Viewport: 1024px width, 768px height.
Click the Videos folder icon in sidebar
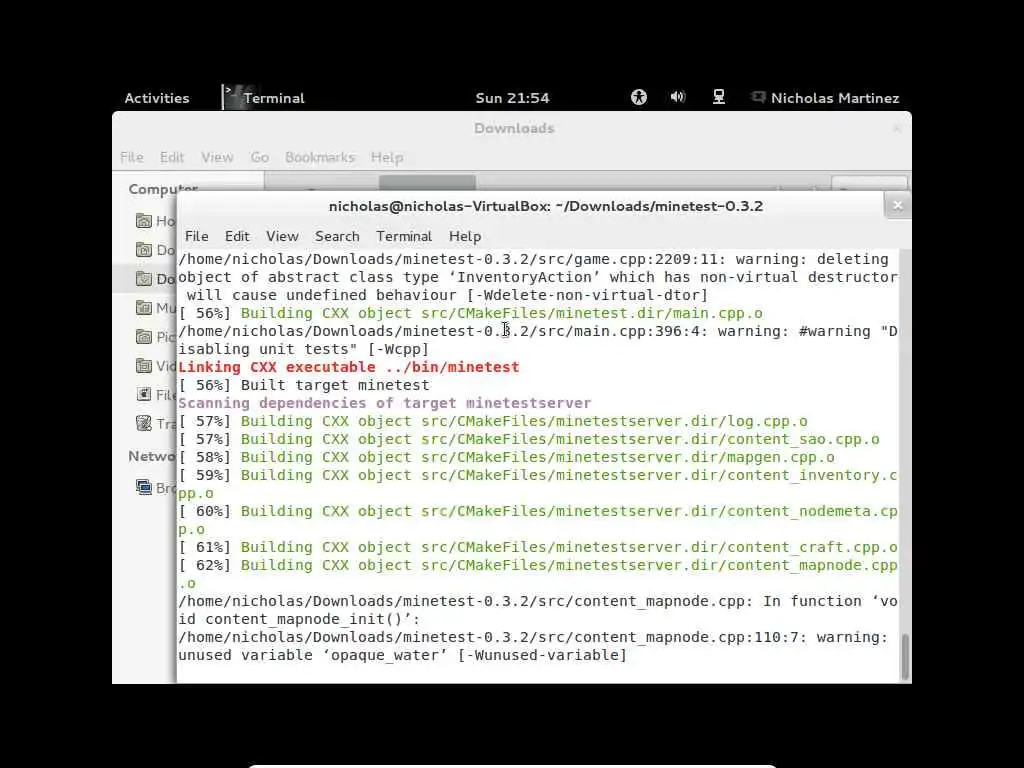pos(144,366)
